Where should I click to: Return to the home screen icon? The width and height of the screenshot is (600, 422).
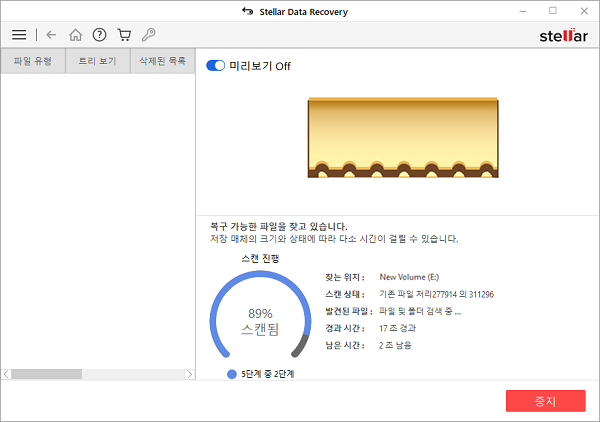coord(75,35)
